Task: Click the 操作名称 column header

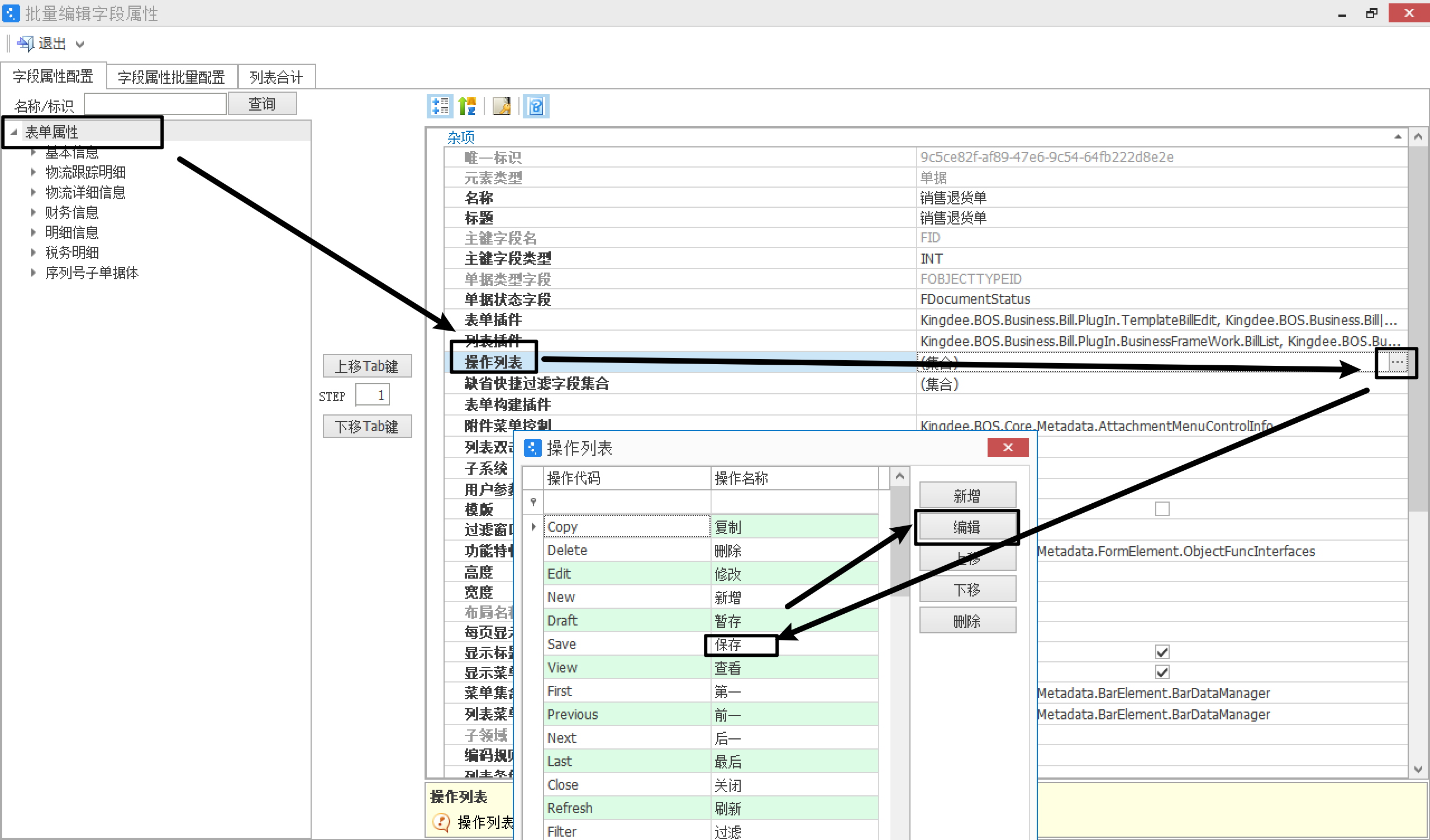Action: pyautogui.click(x=794, y=479)
